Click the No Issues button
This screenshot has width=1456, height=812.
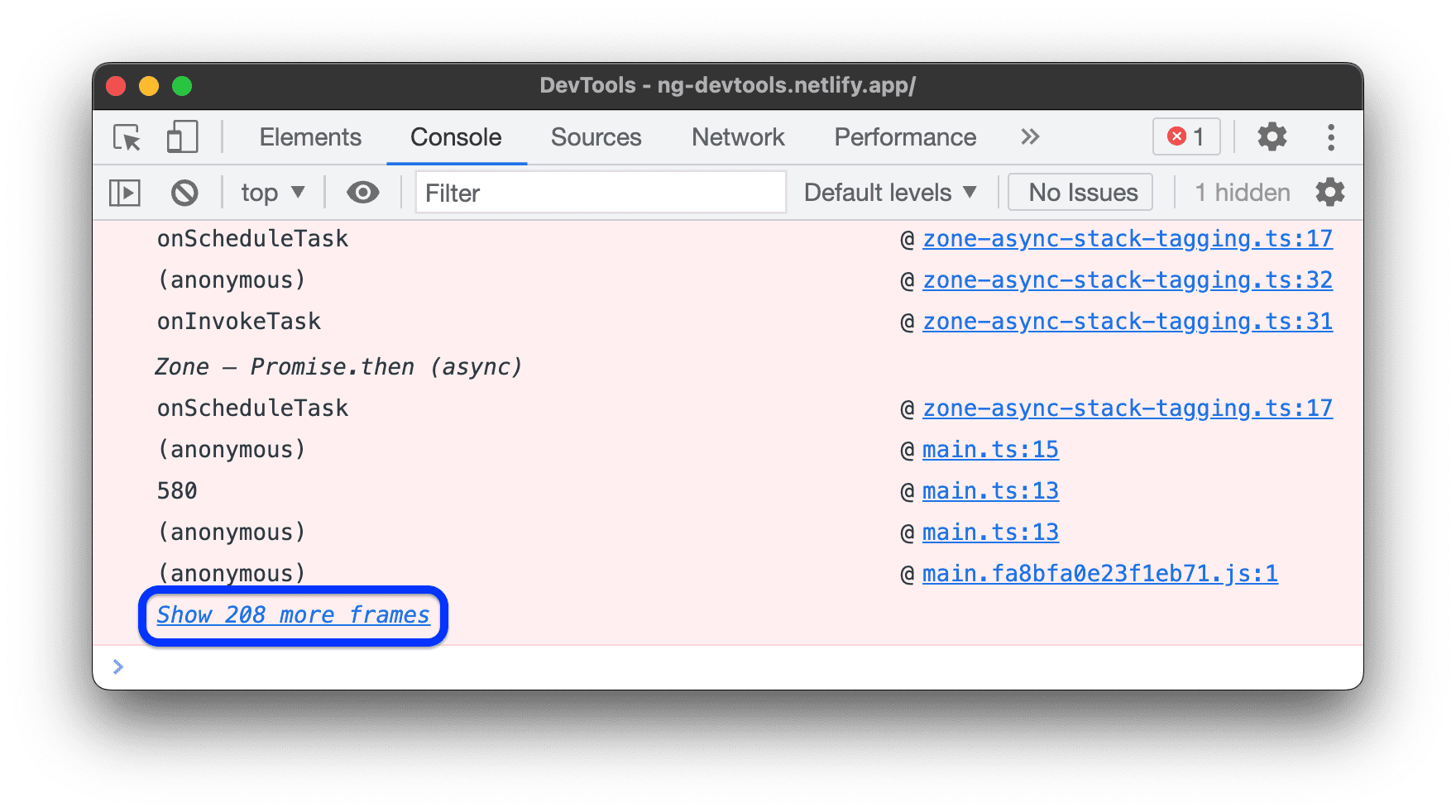pyautogui.click(x=1083, y=193)
